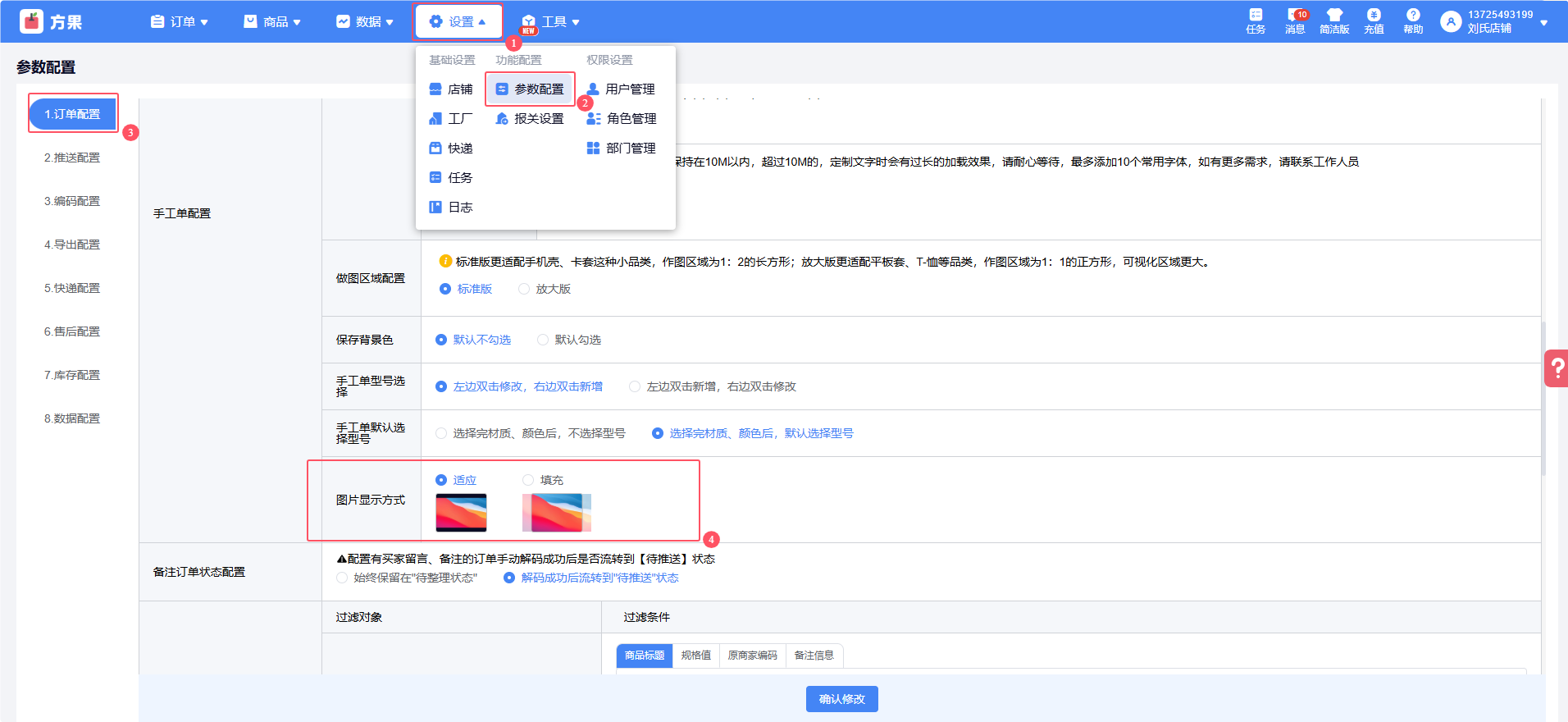Select the 放大版 radio option
Viewport: 1568px width, 722px height.
[x=524, y=289]
